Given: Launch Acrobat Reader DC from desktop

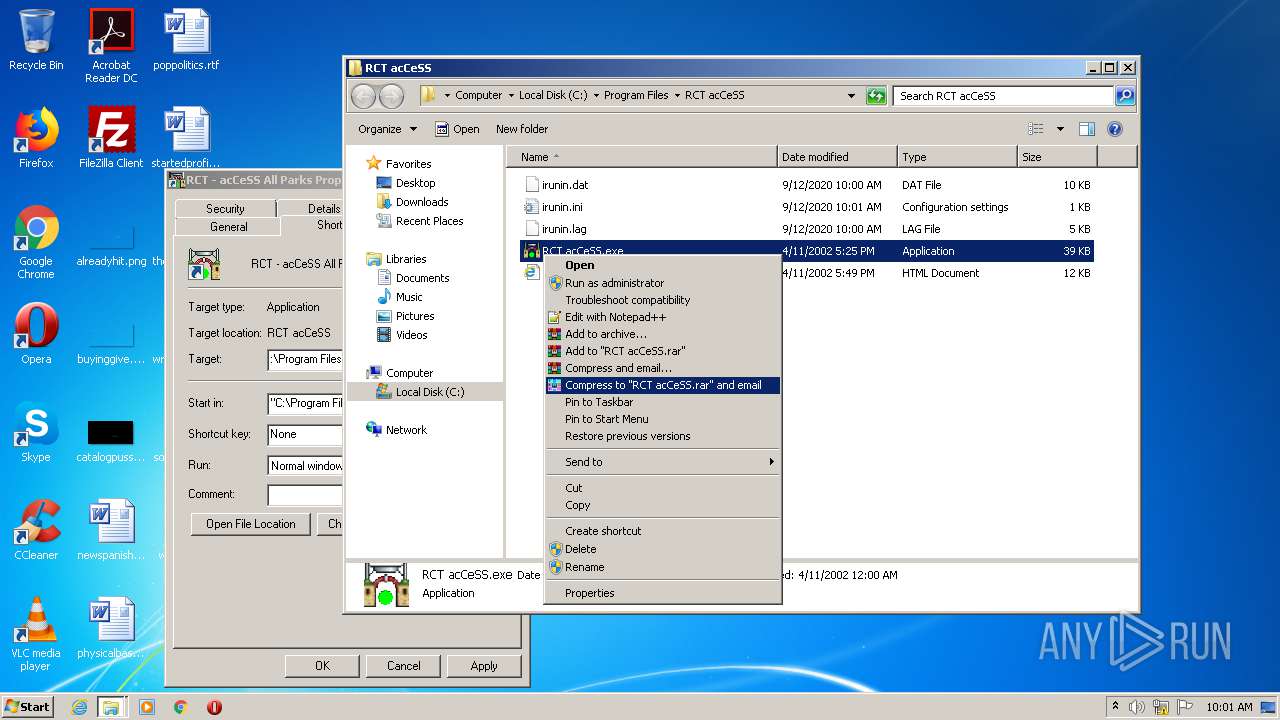Looking at the screenshot, I should click(111, 46).
